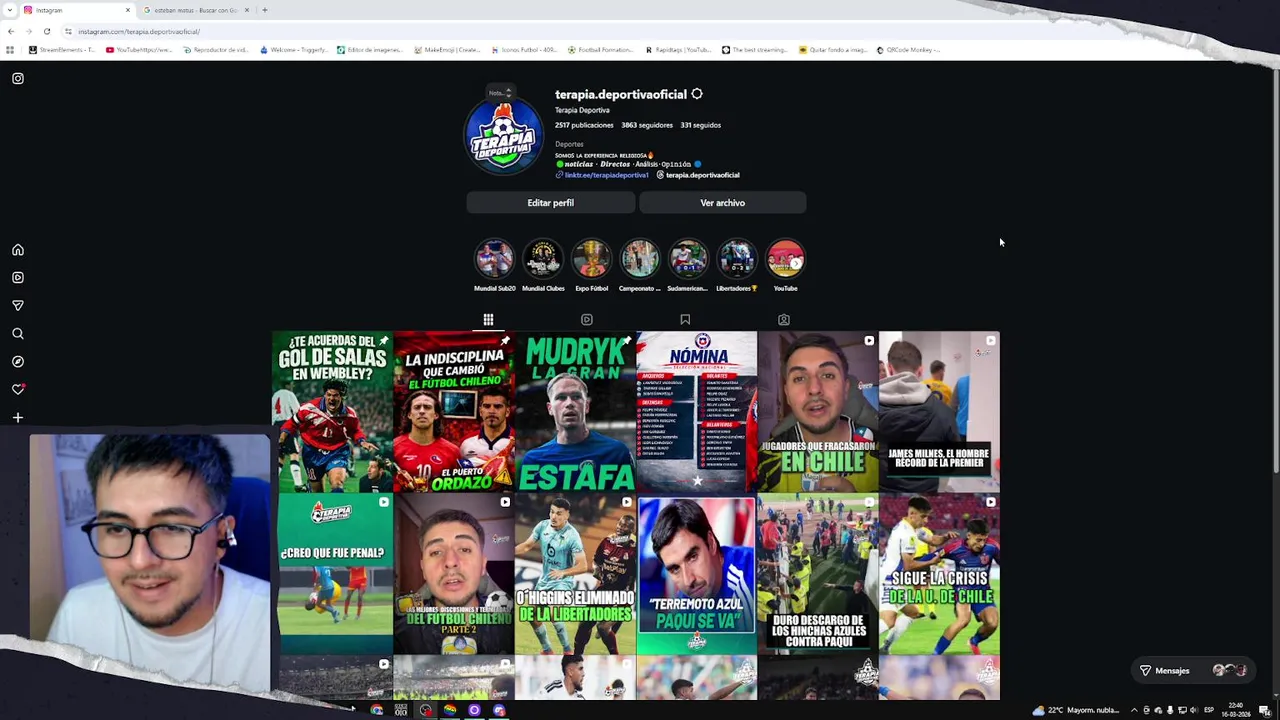Click the browser reload button
Viewport: 1280px width, 720px height.
click(46, 31)
